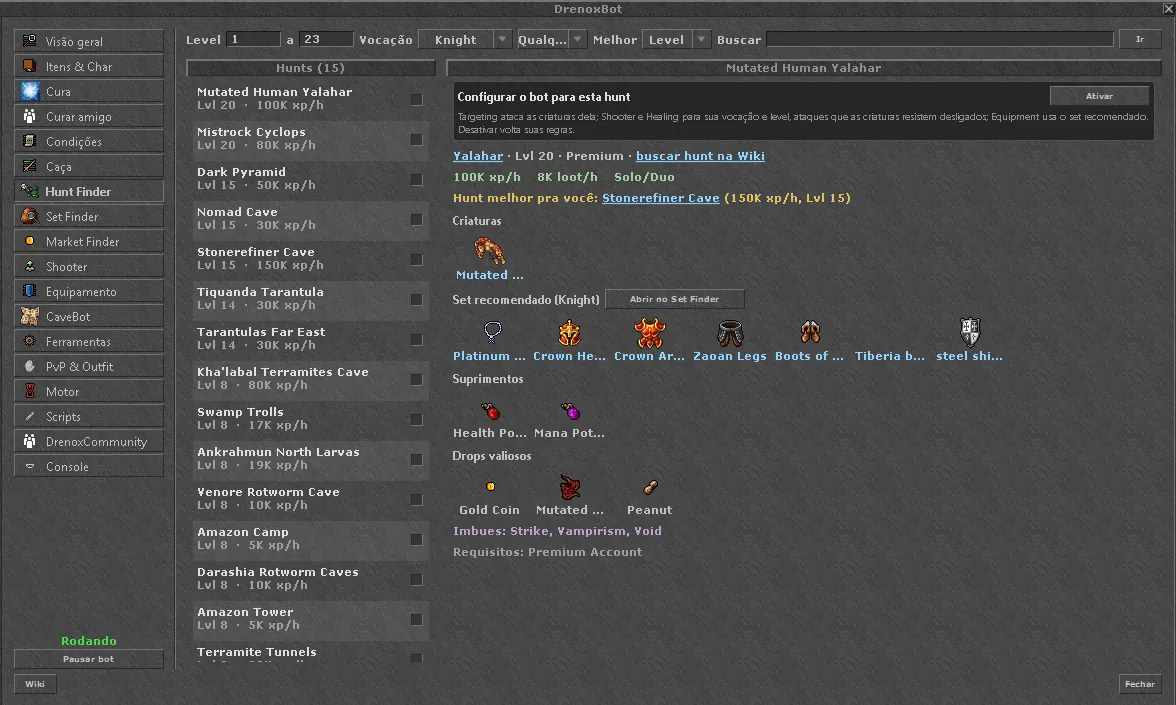This screenshot has width=1176, height=705.
Task: Tick the Mistrock Cyclops checkbox
Action: click(x=416, y=140)
